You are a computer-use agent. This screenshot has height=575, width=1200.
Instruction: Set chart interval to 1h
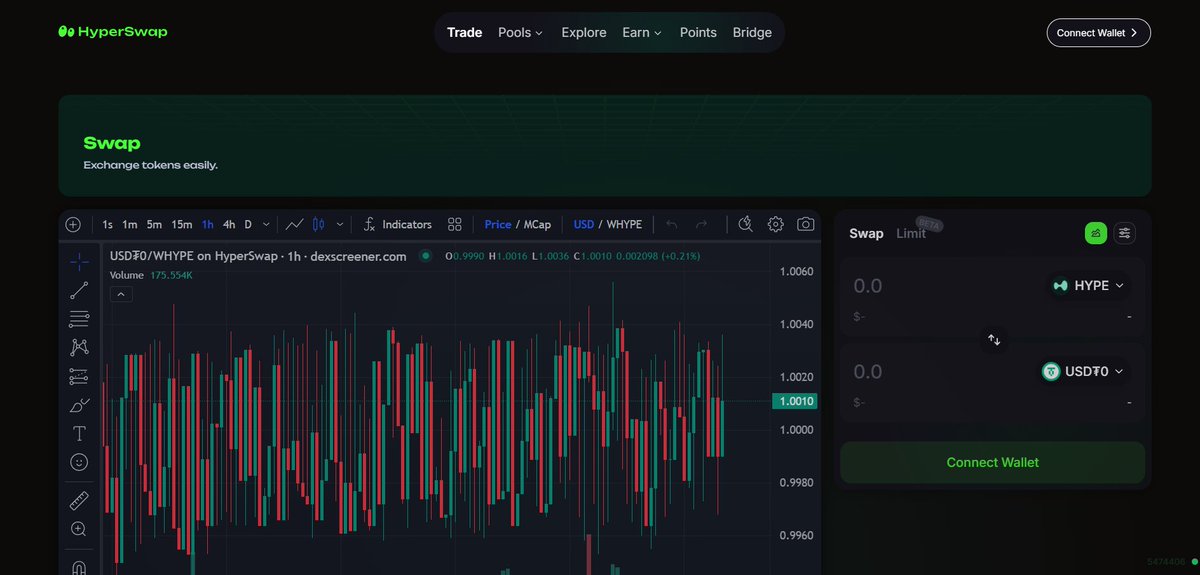[x=208, y=224]
